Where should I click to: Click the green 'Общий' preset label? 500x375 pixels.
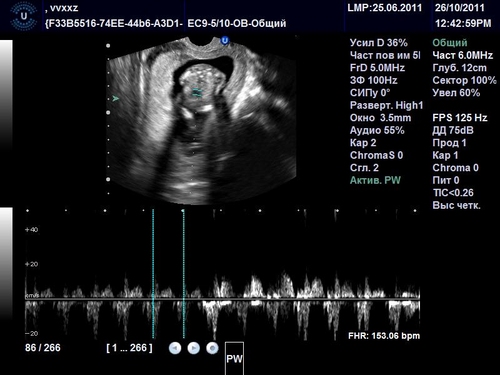tap(450, 43)
